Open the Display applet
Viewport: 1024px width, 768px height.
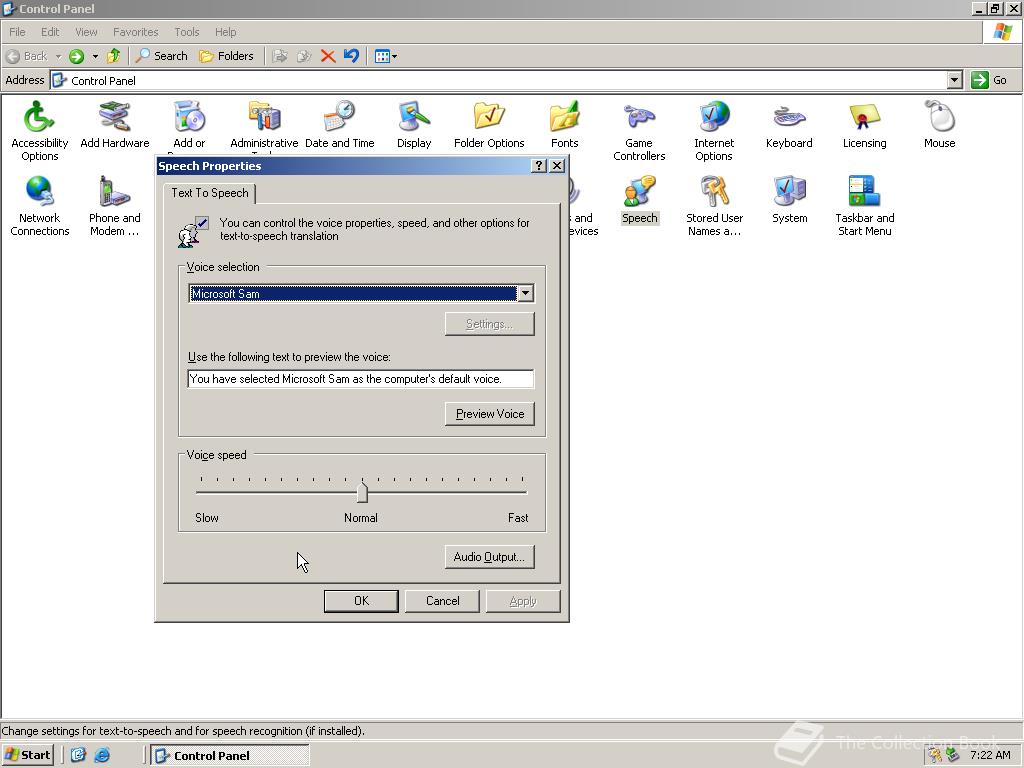414,125
